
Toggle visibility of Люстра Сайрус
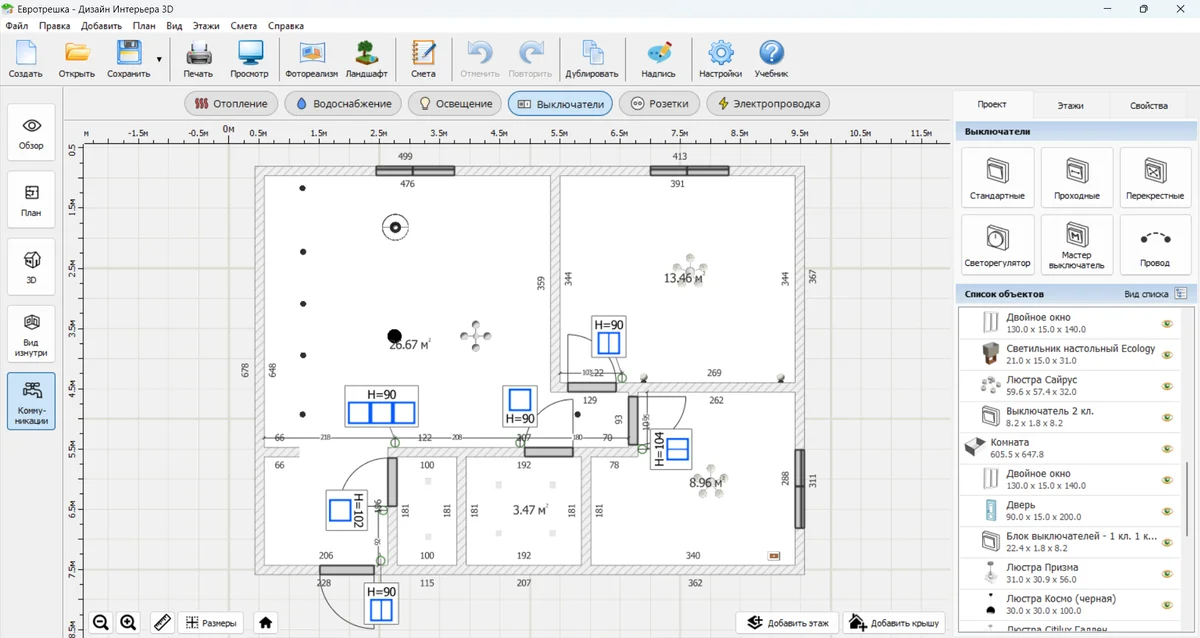(1166, 386)
